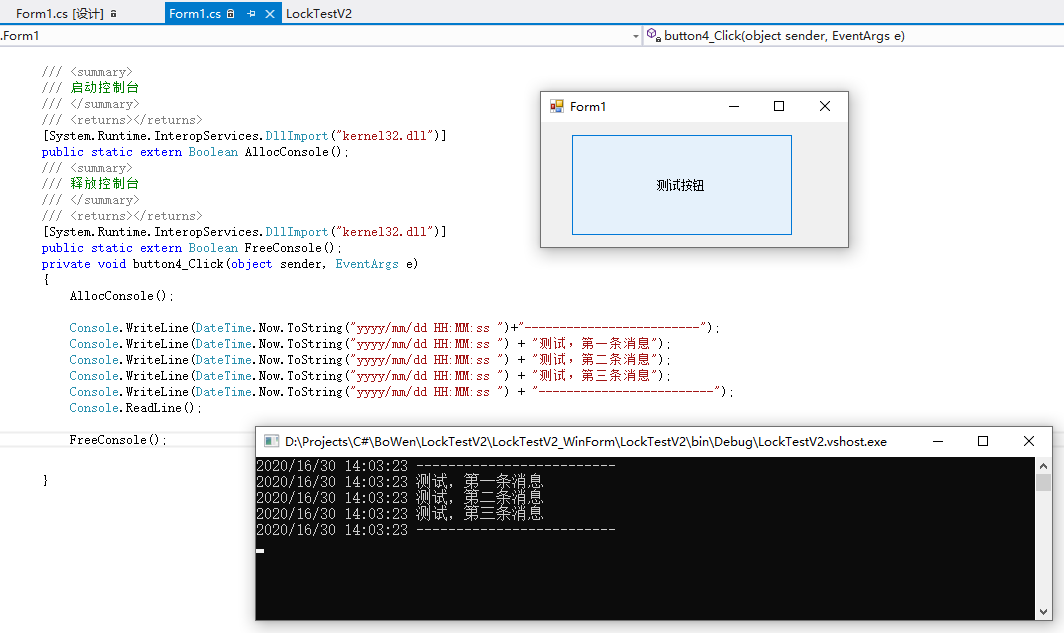The width and height of the screenshot is (1064, 633).
Task: Click the Console.ReadLine(); line
Action: (135, 408)
